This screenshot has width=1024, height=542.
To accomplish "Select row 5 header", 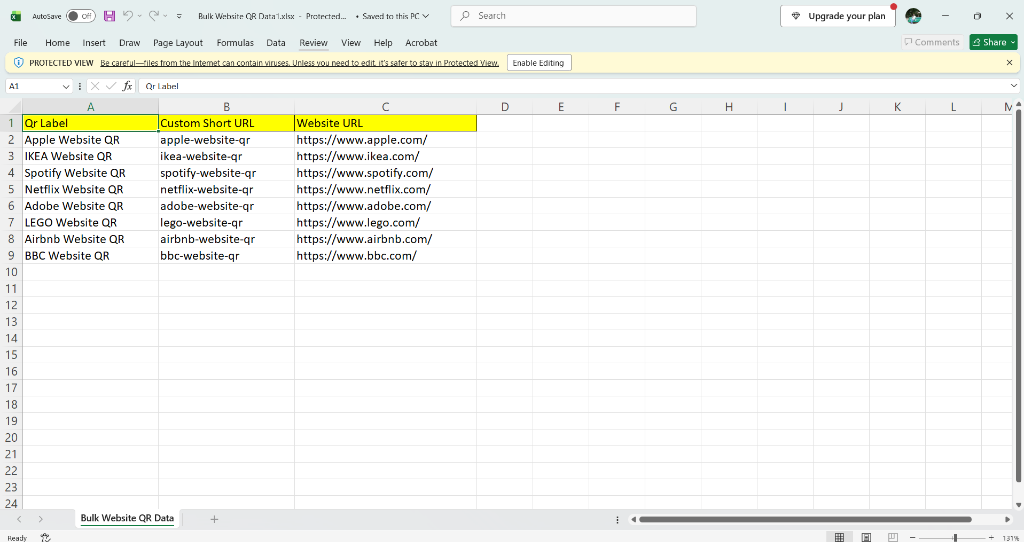I will click(x=11, y=189).
